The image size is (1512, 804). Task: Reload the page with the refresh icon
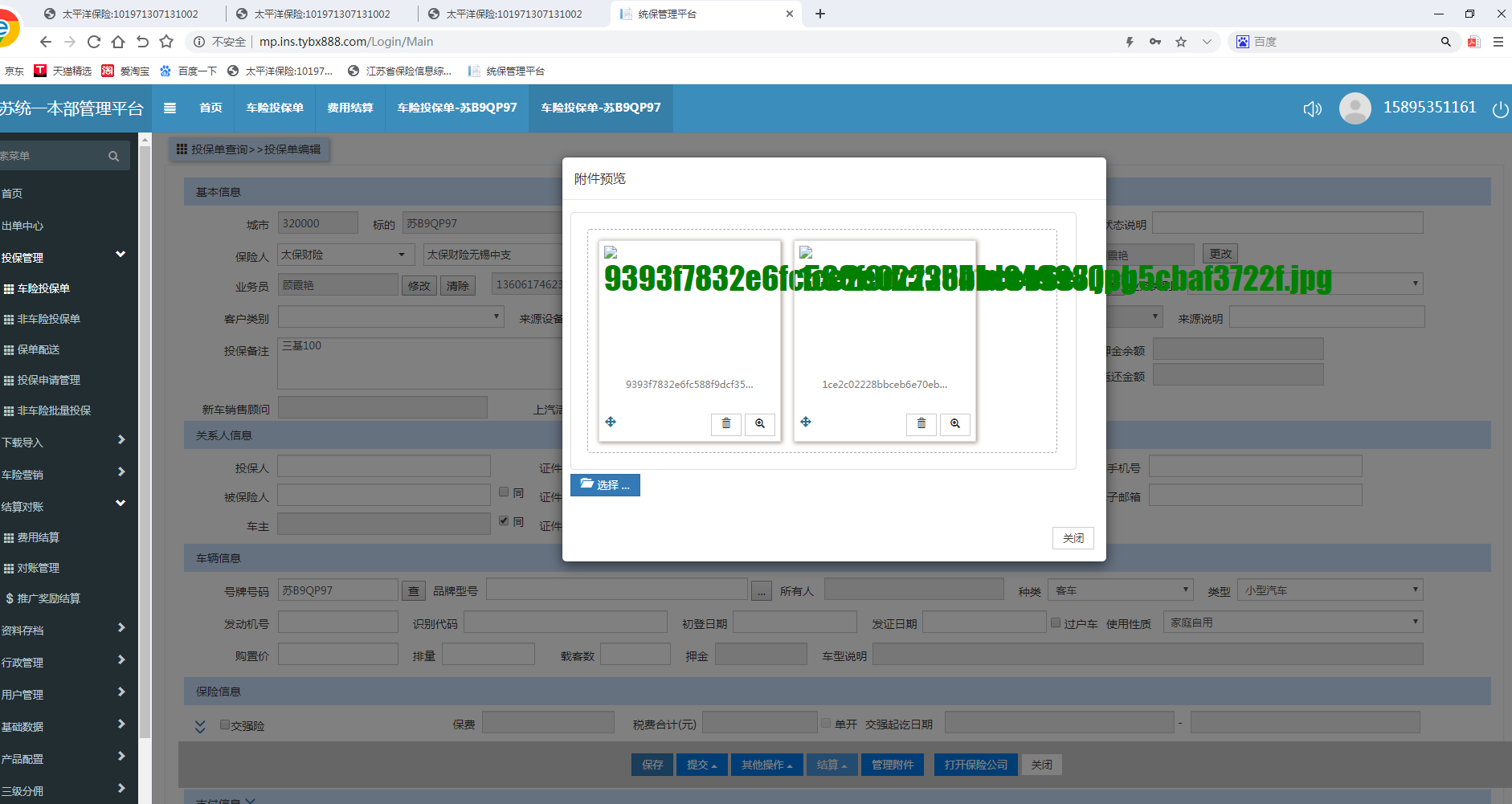[x=94, y=42]
